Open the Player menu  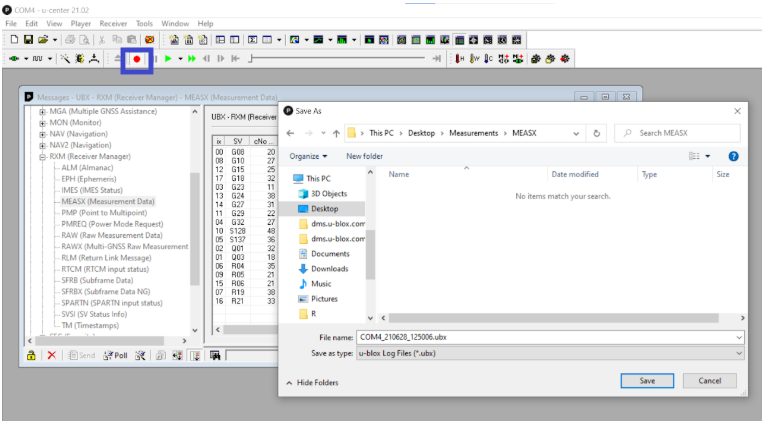point(81,23)
